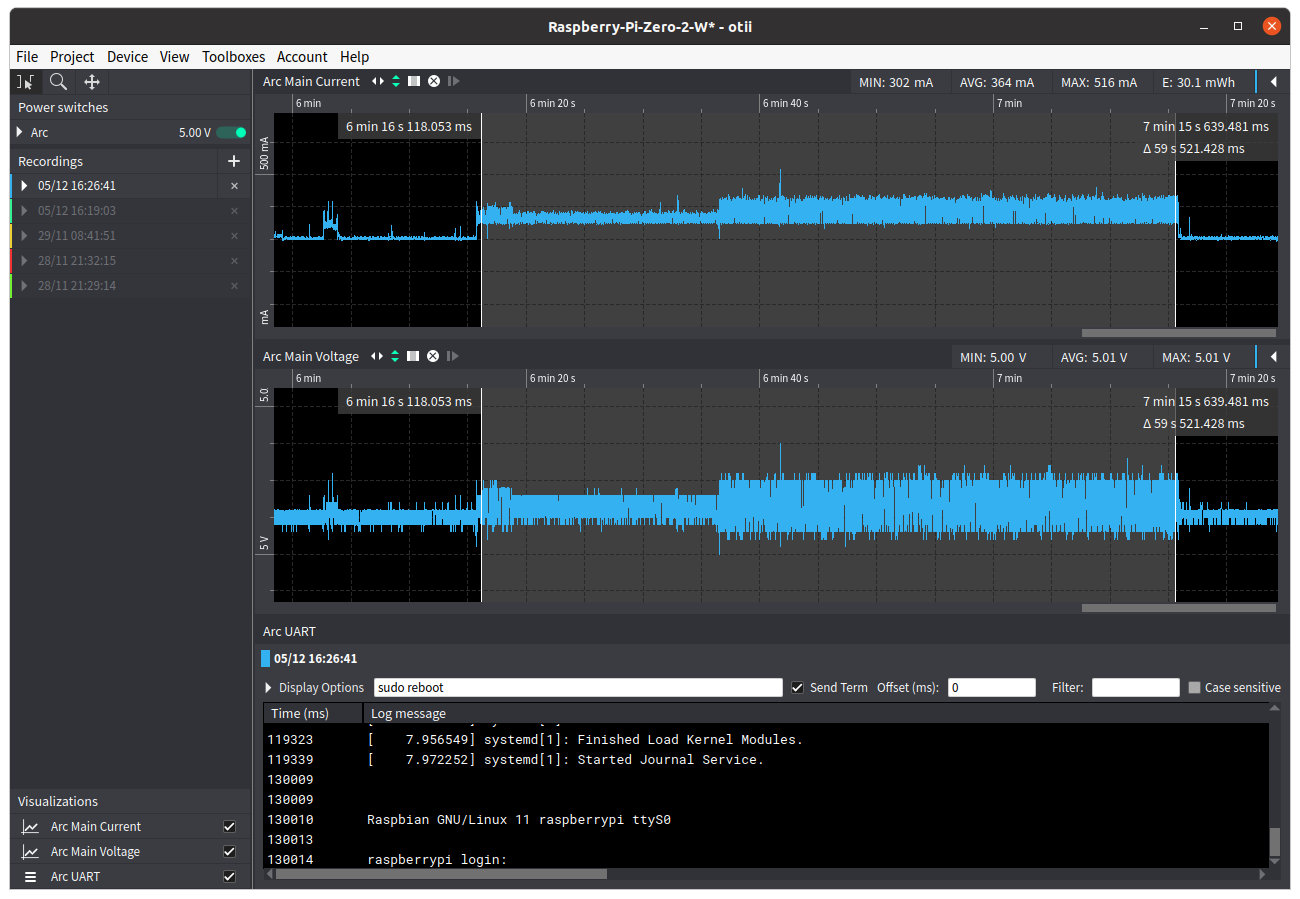Open the File menu
Viewport: 1300px width, 899px height.
tap(27, 57)
